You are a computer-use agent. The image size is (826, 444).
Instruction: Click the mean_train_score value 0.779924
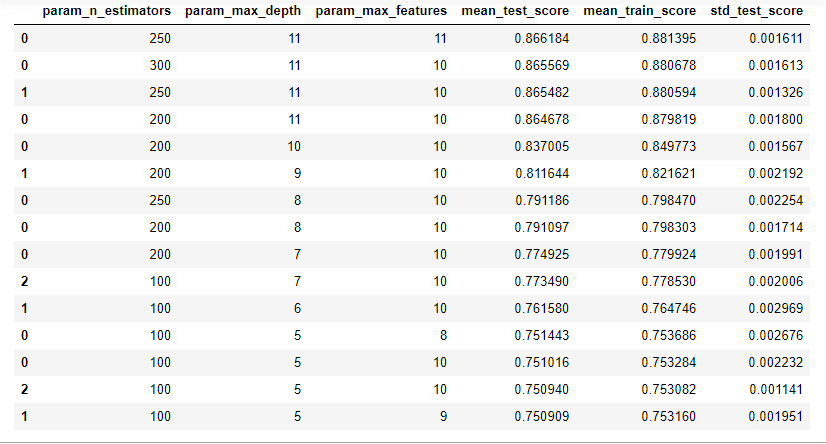669,247
